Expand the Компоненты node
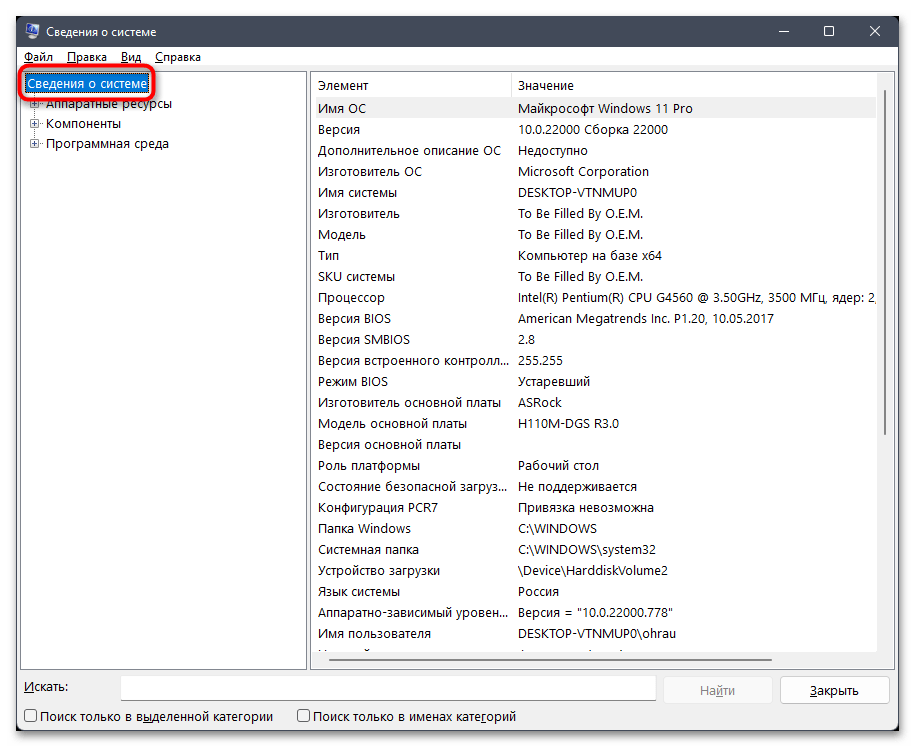 34,124
